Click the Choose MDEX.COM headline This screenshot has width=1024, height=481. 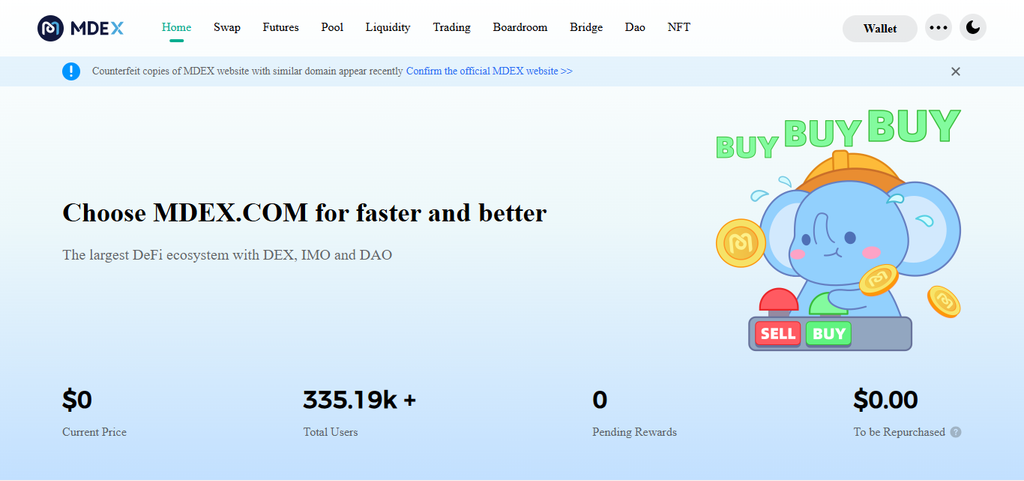[304, 213]
